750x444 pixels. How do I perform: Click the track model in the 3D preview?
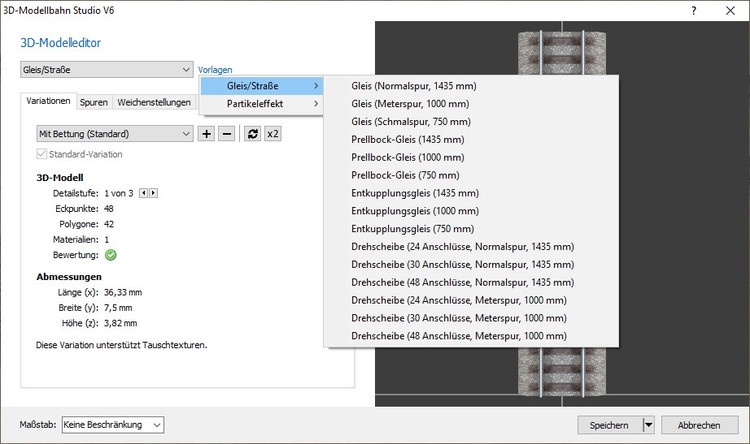coord(562,373)
